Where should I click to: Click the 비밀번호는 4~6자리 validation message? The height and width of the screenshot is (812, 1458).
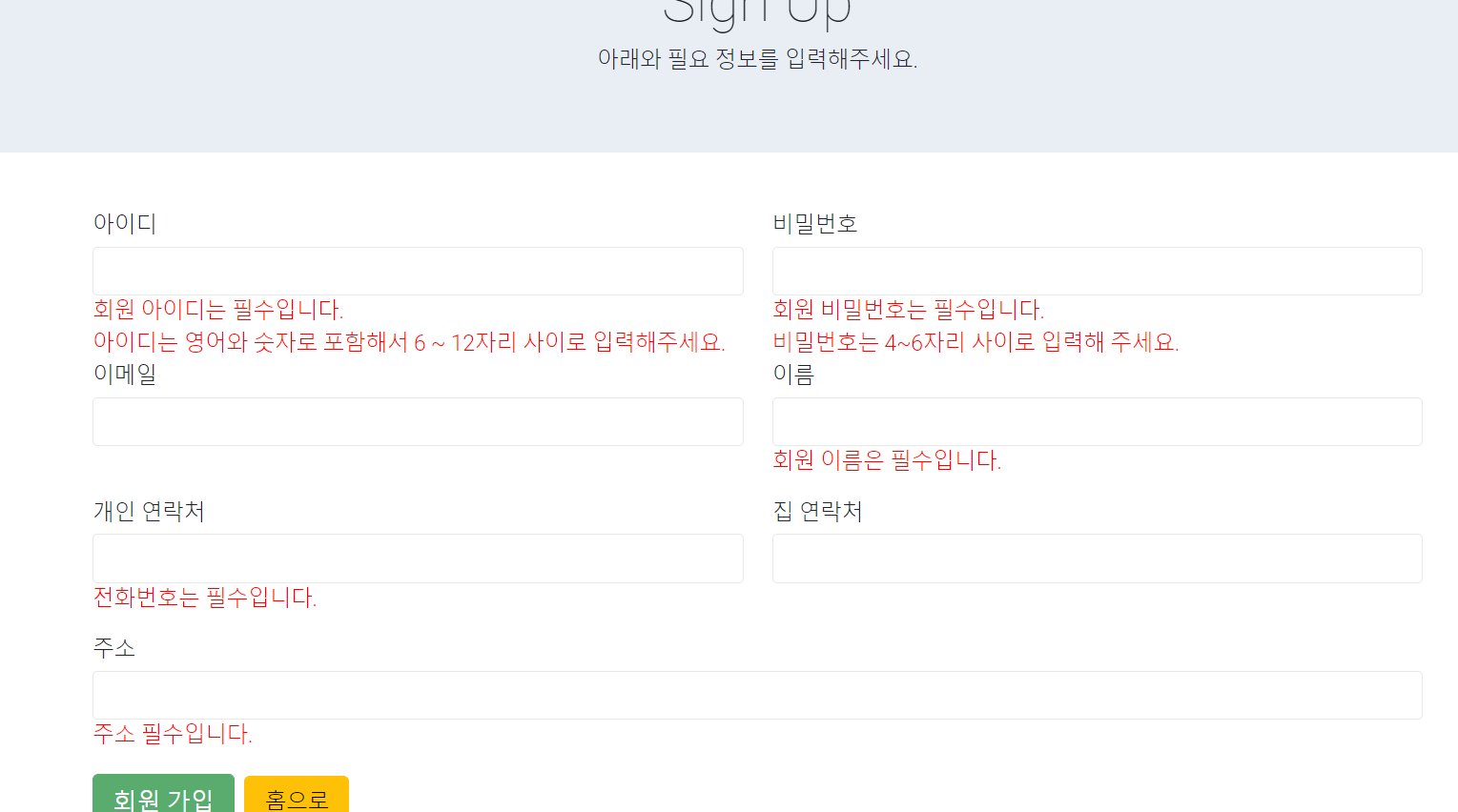click(977, 343)
